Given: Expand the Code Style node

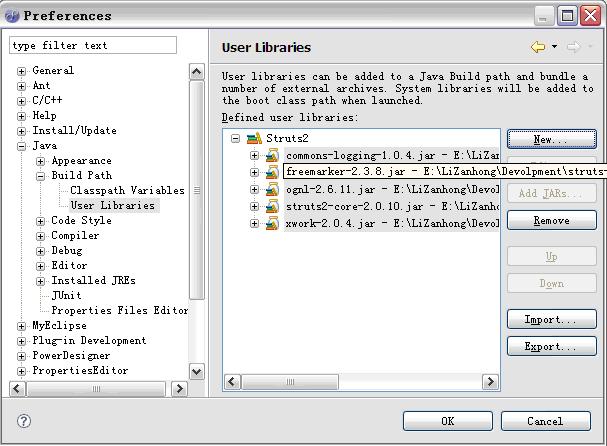Looking at the screenshot, I should pos(40,221).
